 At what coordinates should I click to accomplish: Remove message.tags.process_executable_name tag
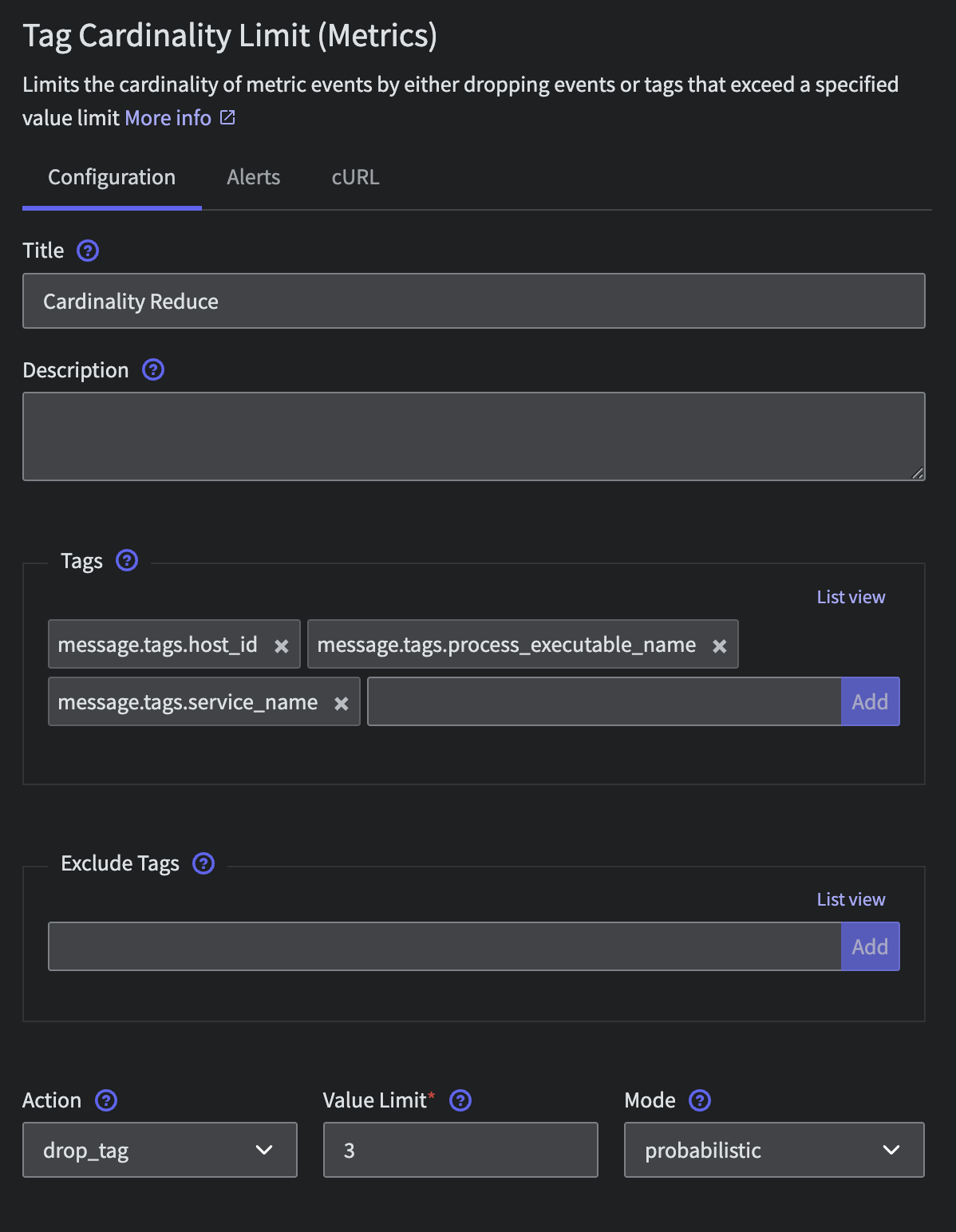pyautogui.click(x=720, y=646)
